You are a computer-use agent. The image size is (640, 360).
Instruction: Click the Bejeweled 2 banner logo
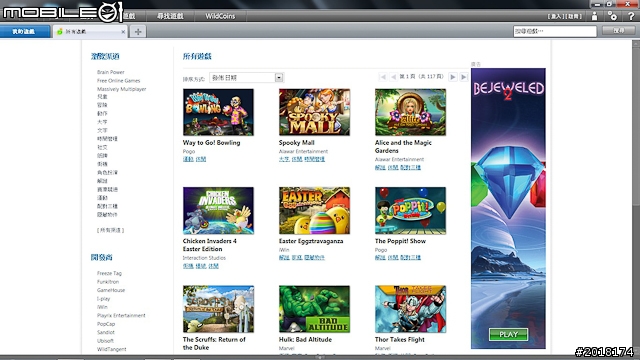(508, 90)
